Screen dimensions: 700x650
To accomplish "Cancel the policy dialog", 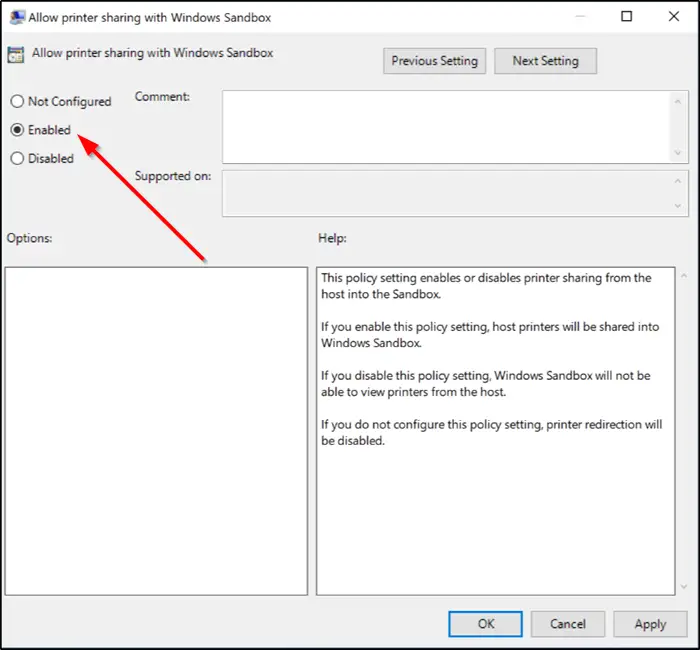I will pos(567,624).
